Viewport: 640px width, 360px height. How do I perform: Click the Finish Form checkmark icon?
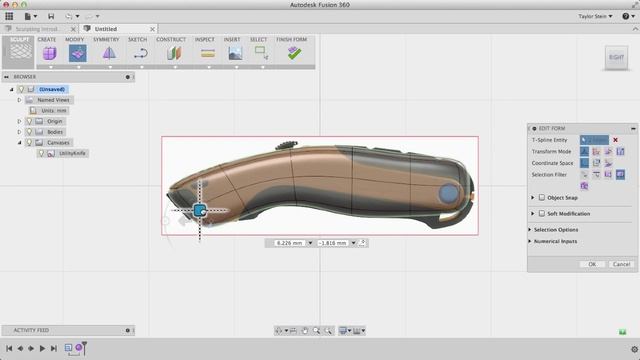pyautogui.click(x=294, y=53)
